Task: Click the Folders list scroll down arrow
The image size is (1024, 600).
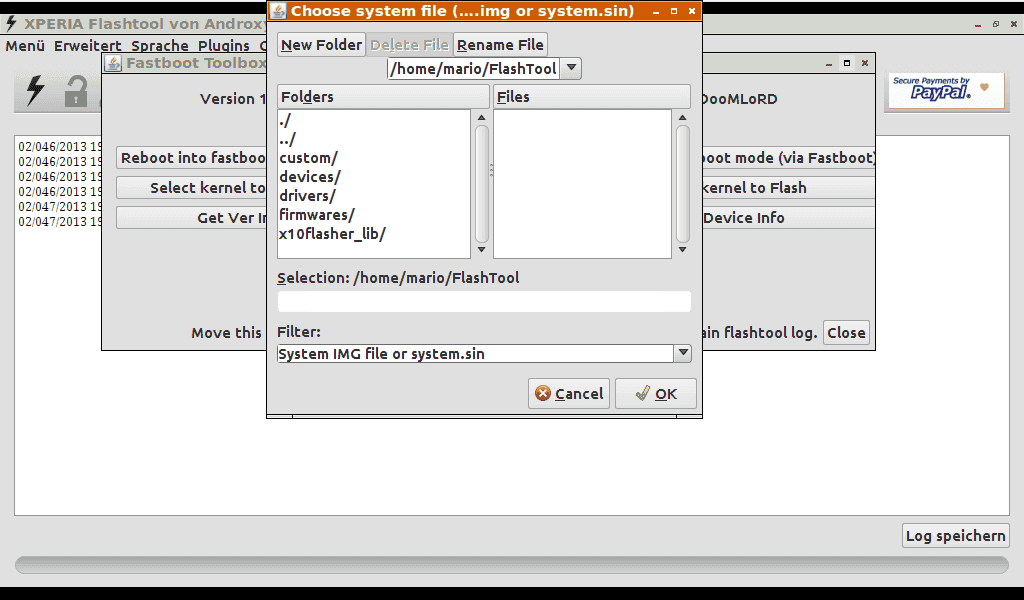Action: (x=481, y=249)
